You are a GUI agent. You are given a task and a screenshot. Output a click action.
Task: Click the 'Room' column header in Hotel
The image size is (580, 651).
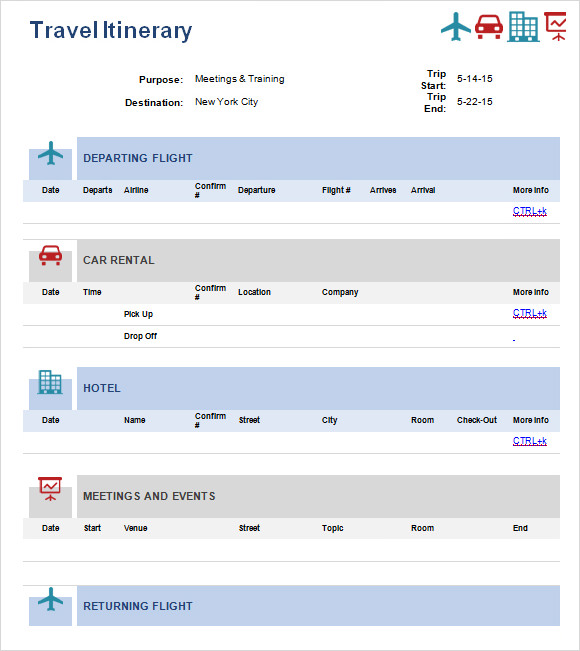pyautogui.click(x=423, y=420)
